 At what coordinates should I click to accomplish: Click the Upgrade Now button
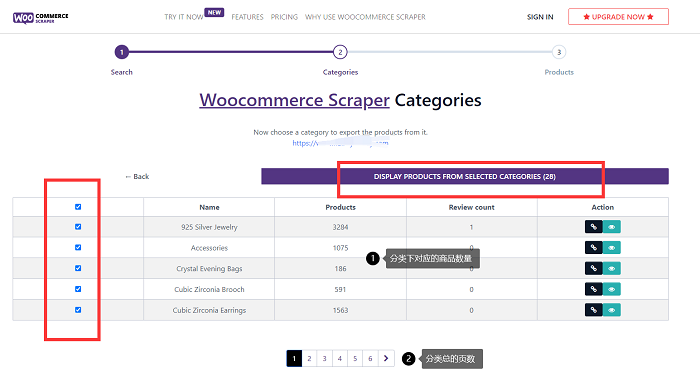click(618, 17)
